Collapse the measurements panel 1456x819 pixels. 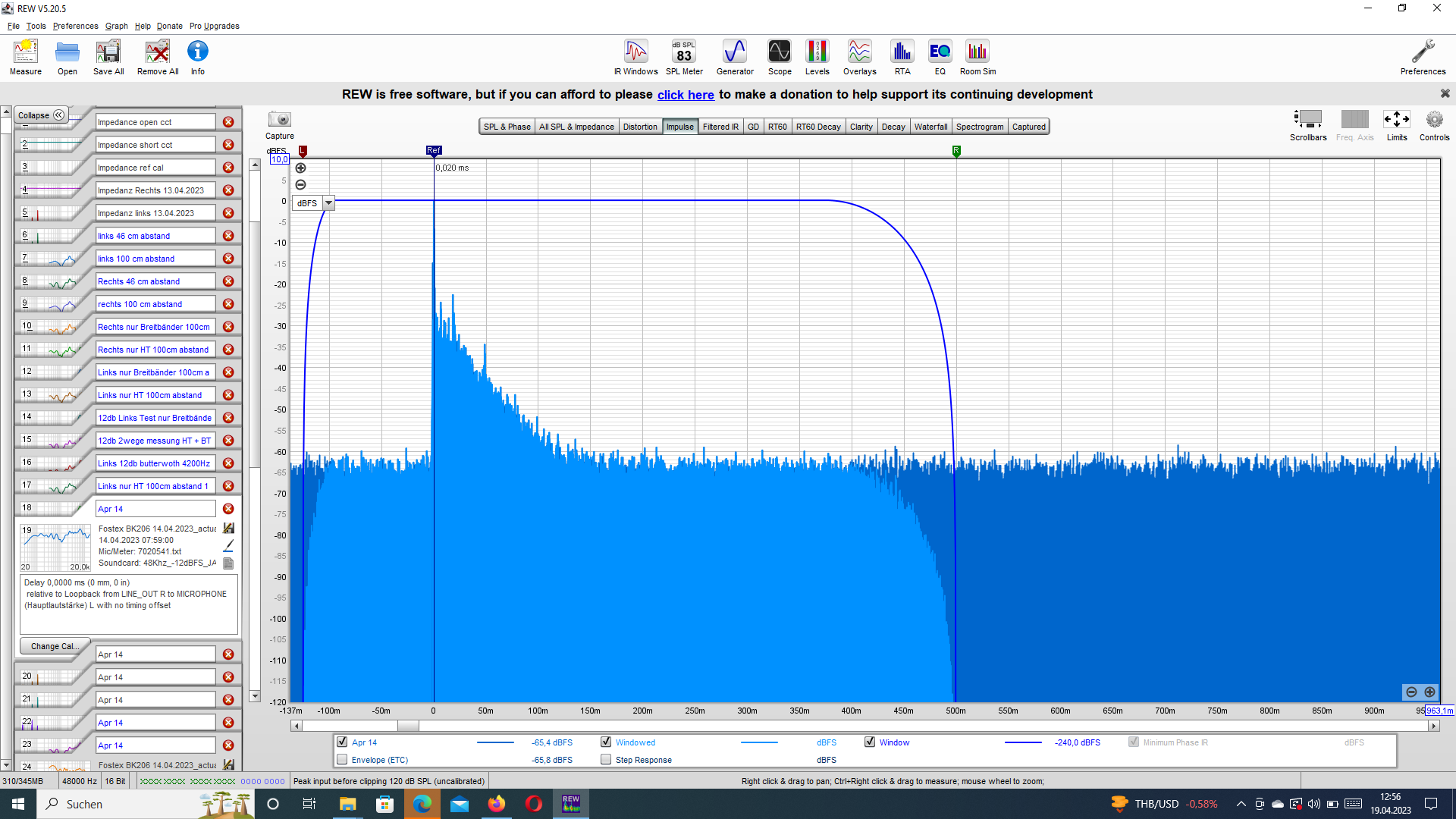point(41,115)
